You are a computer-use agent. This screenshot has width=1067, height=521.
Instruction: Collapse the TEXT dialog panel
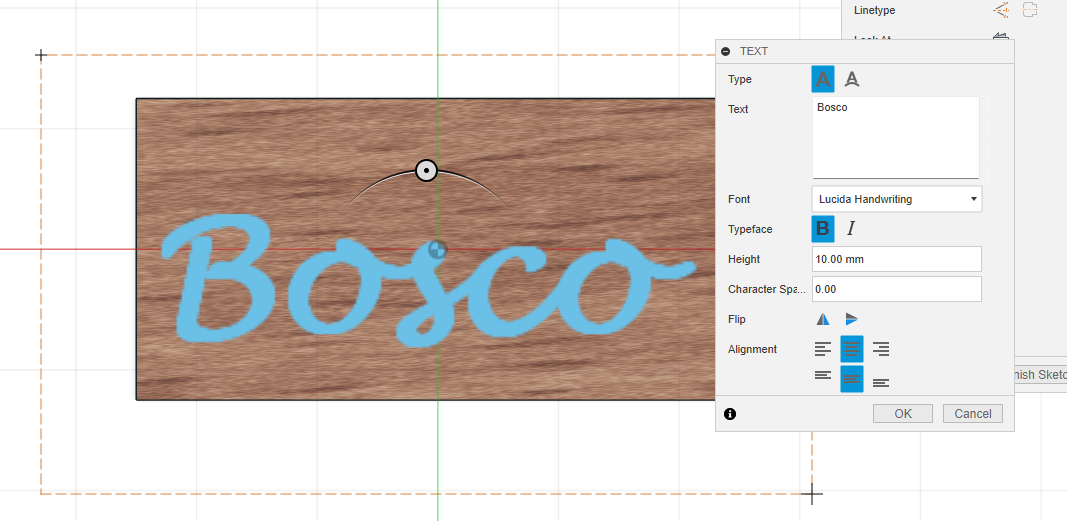(727, 51)
